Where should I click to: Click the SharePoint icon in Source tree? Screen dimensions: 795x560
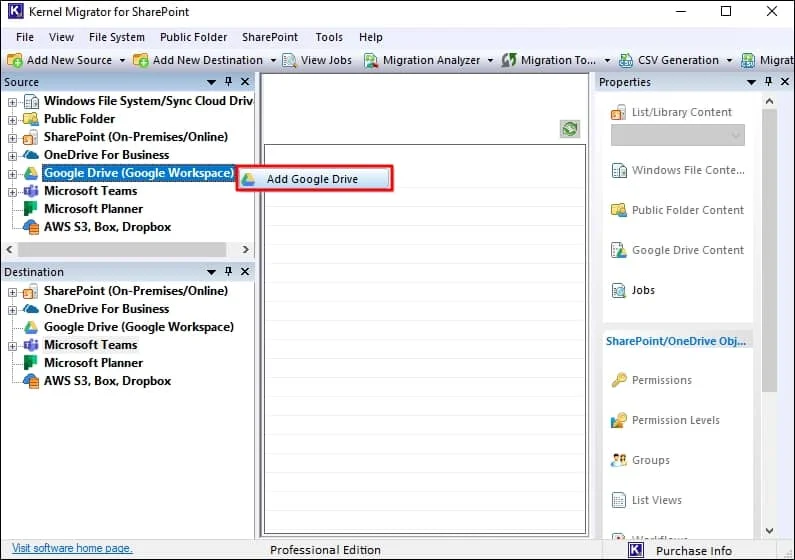30,137
